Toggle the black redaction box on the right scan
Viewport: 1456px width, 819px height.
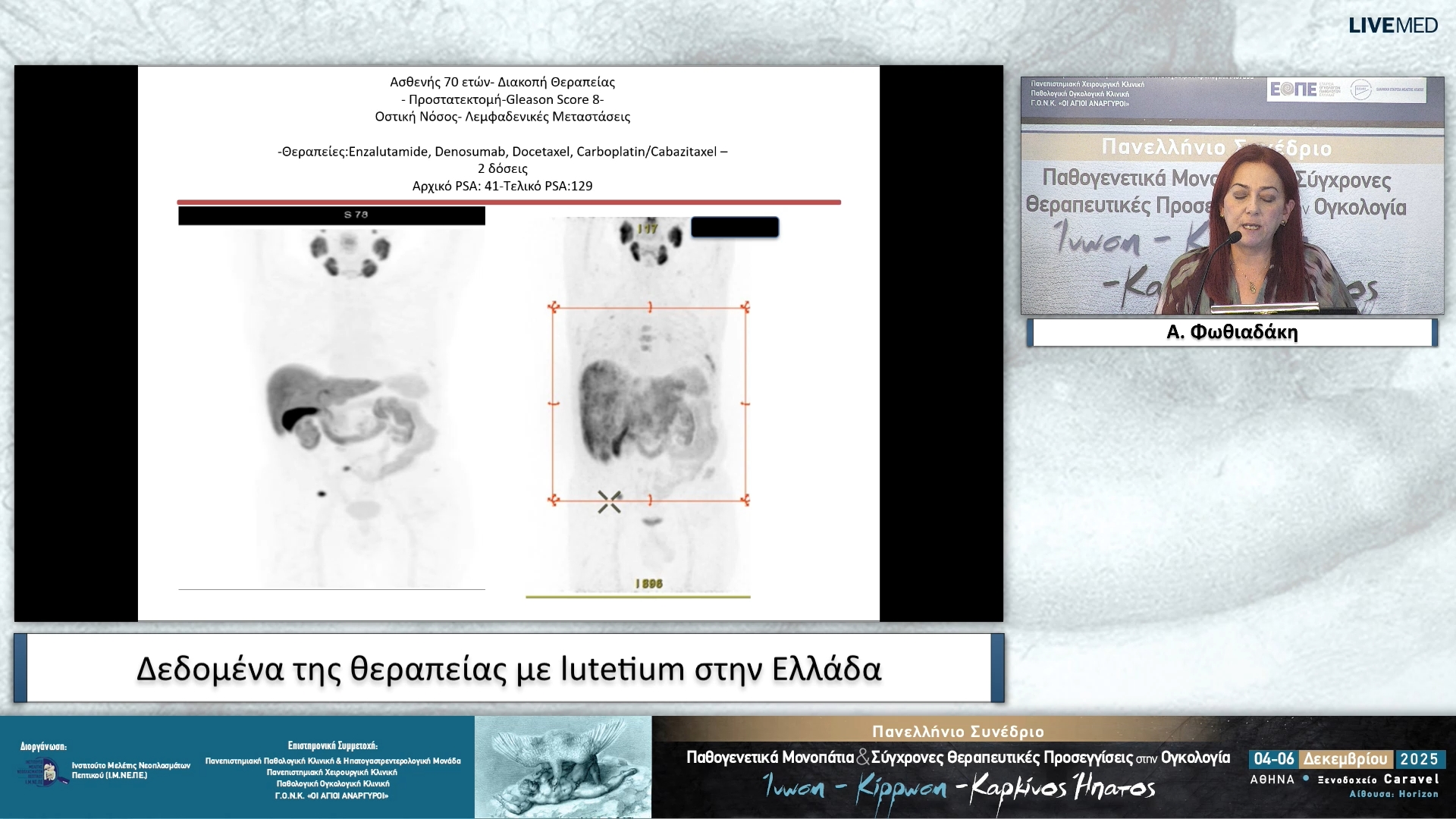coord(734,227)
